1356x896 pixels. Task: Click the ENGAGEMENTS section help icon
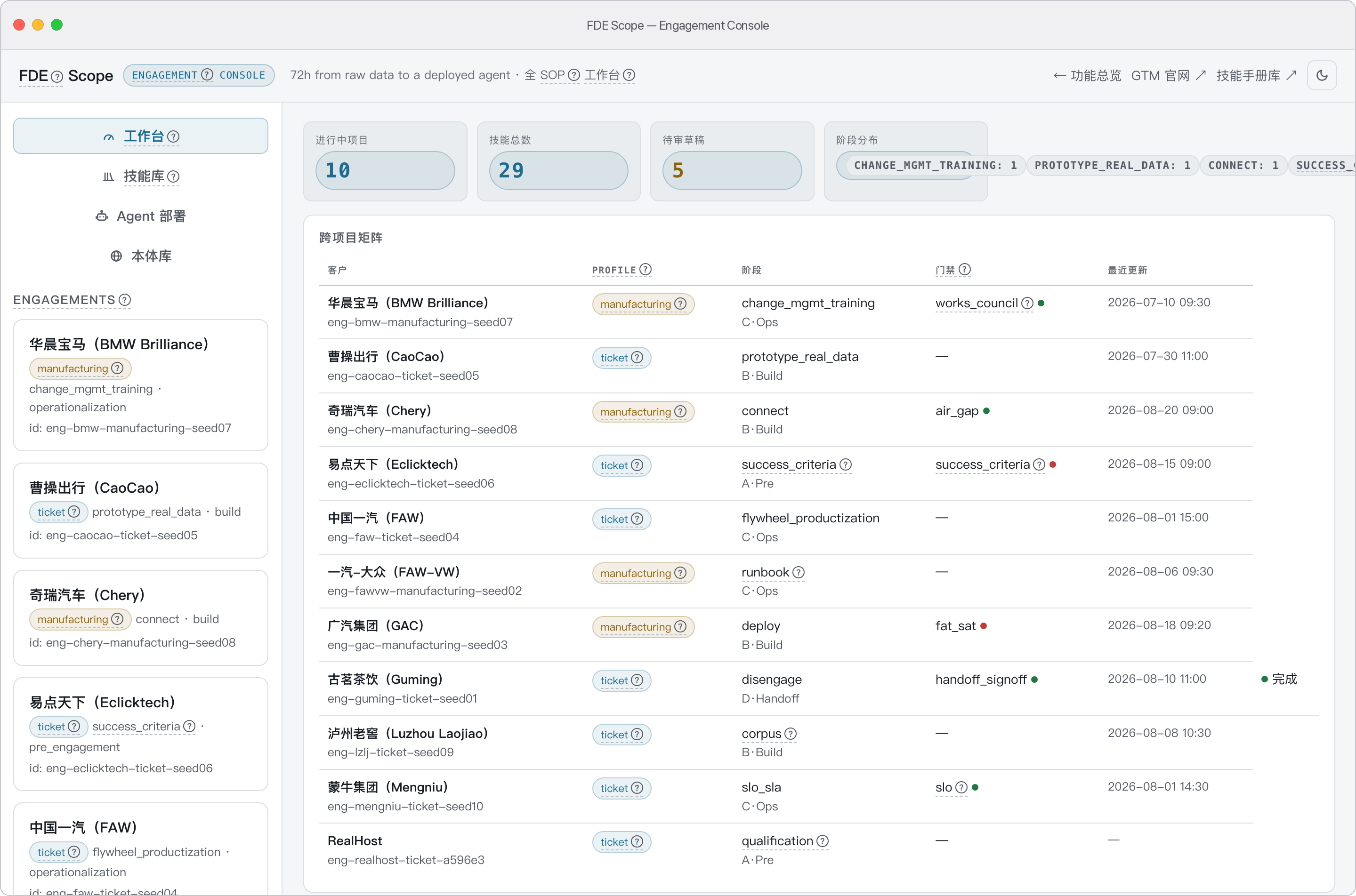125,299
